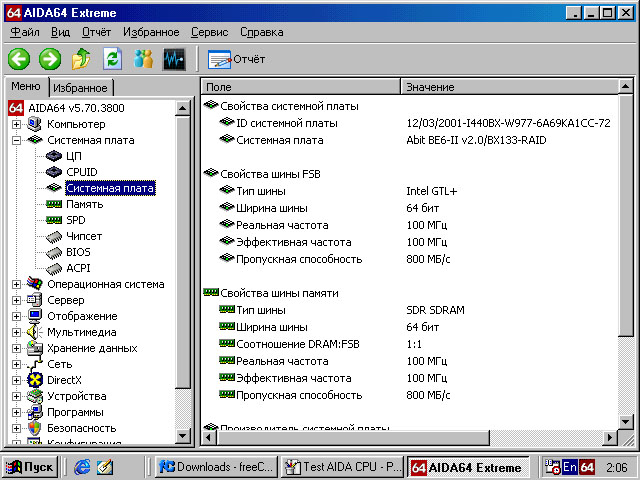Click the folder up-level toolbar icon
The width and height of the screenshot is (640, 480).
point(81,59)
